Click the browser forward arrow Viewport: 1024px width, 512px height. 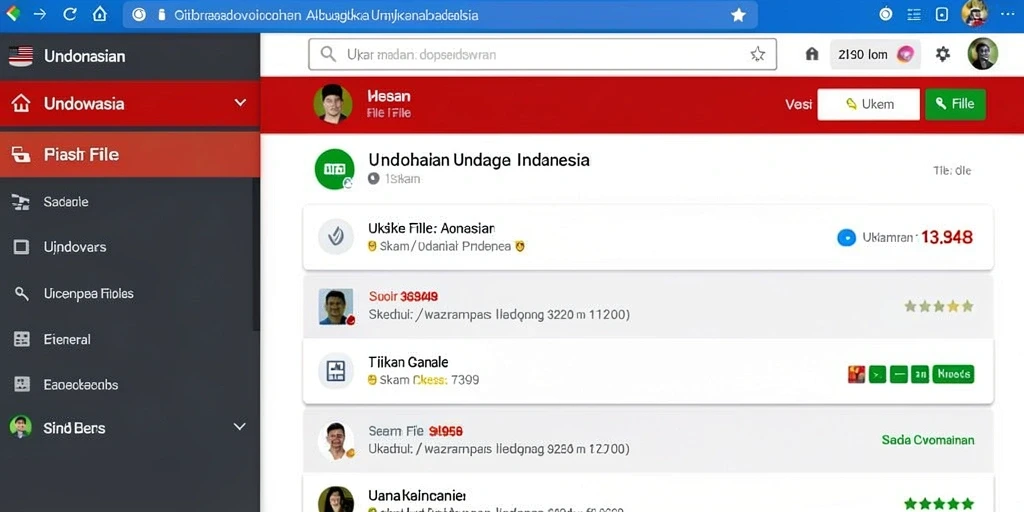[39, 14]
